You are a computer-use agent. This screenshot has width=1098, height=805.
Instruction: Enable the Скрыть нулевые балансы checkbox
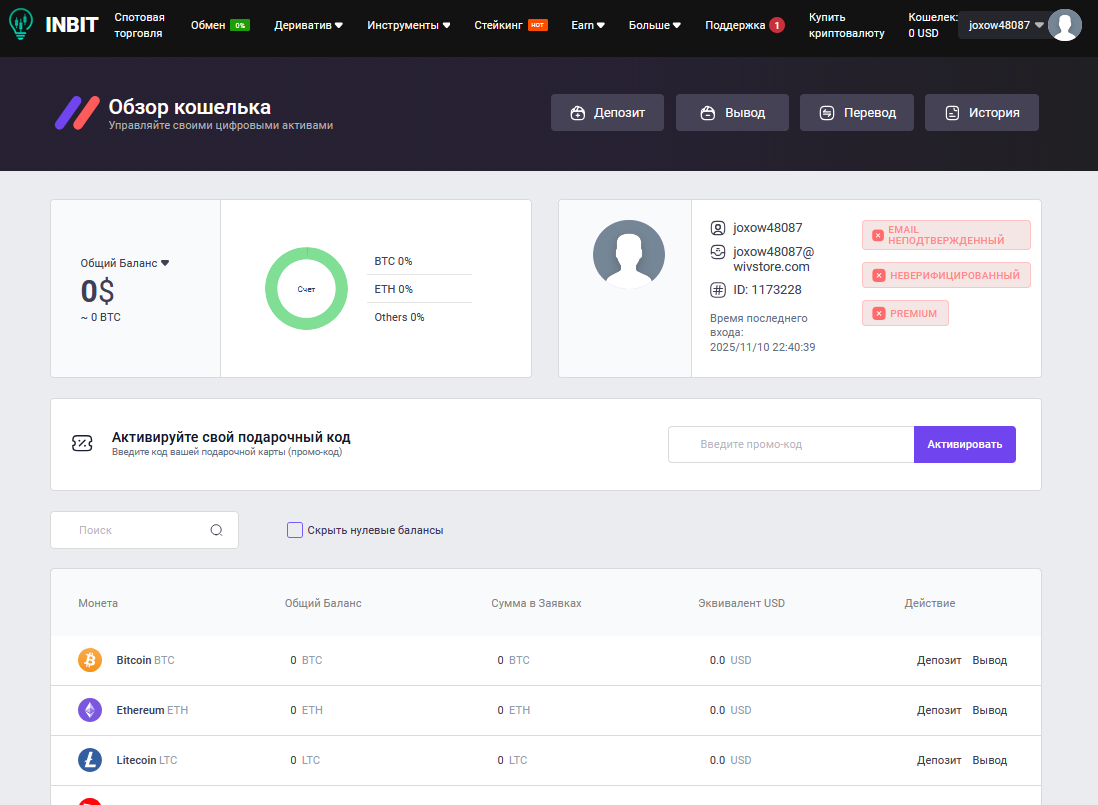point(294,530)
